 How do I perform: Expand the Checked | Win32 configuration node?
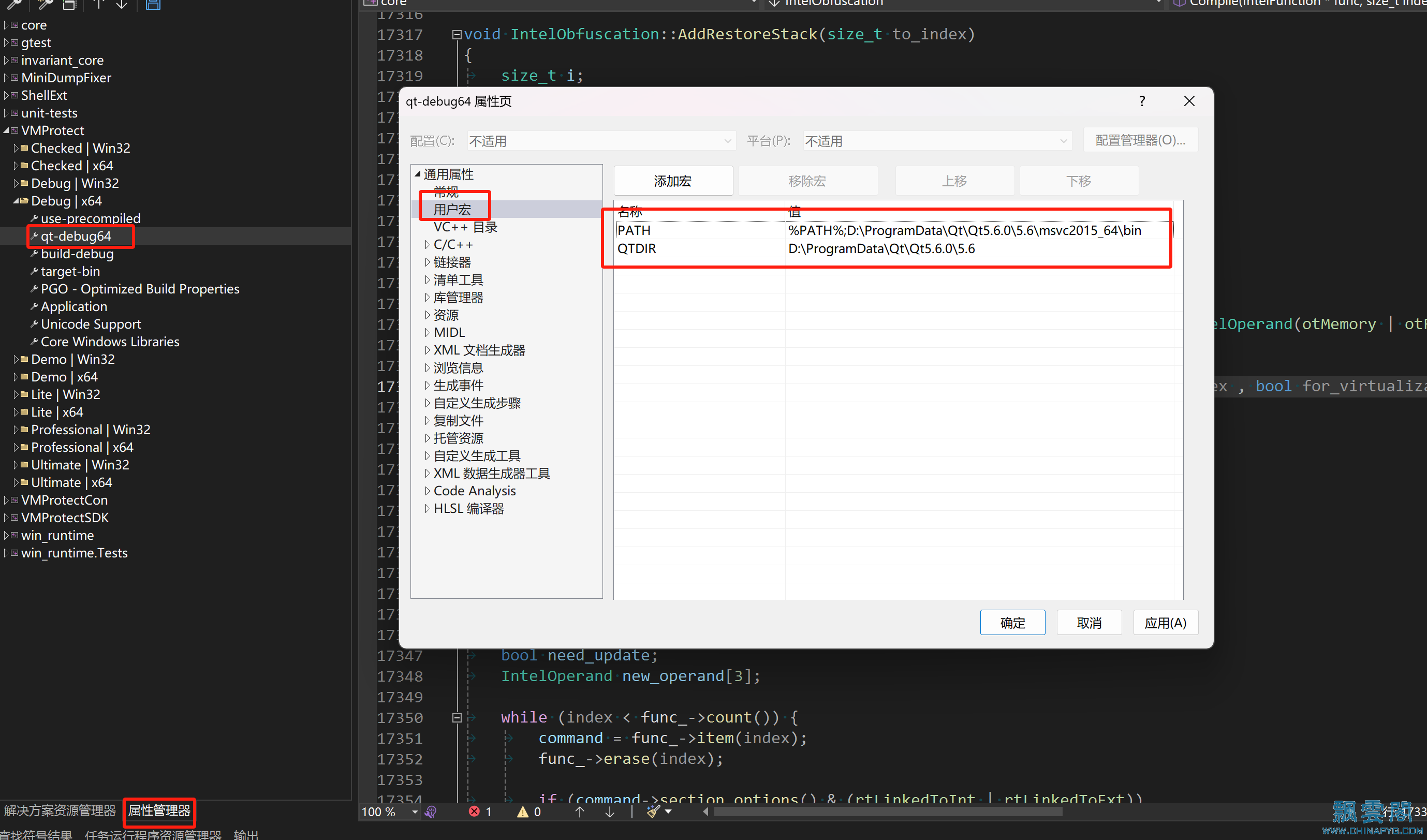16,149
